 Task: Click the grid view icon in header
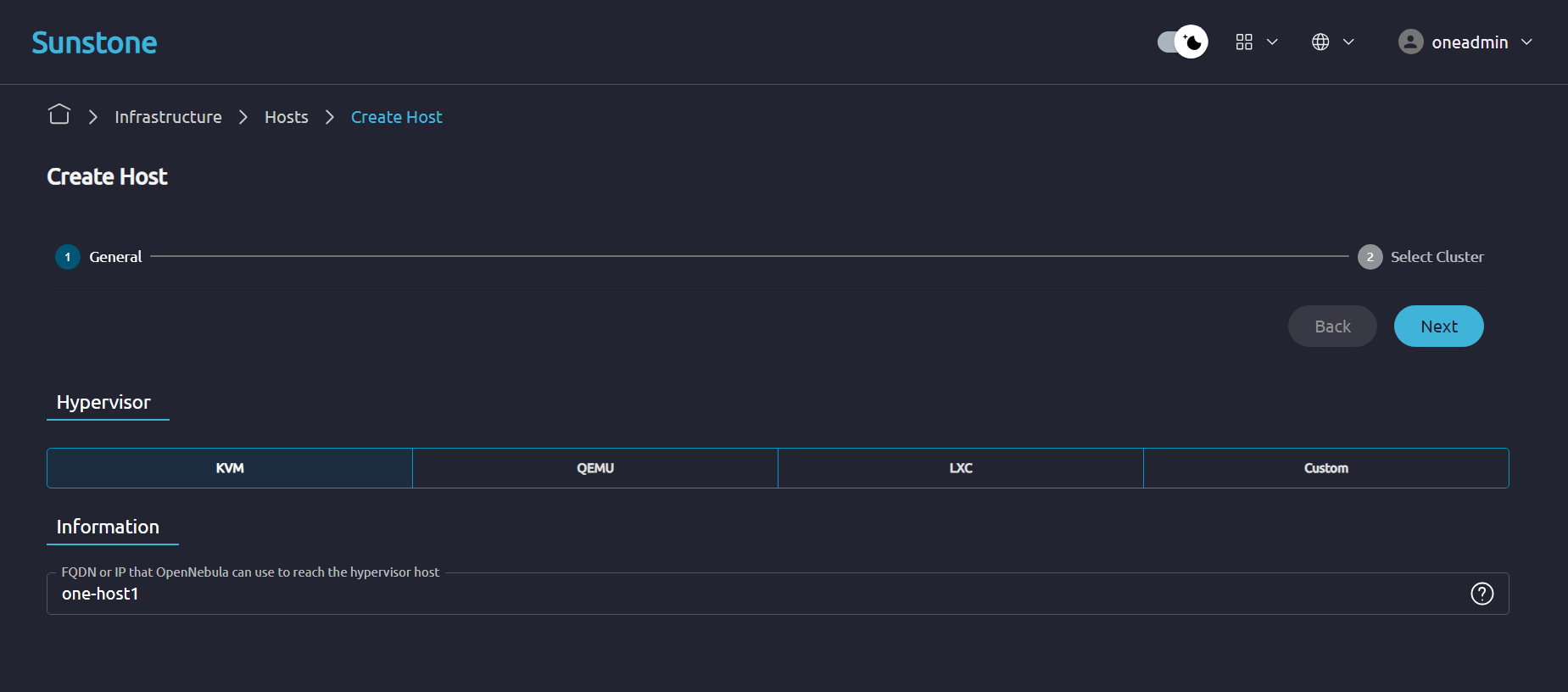coord(1244,42)
